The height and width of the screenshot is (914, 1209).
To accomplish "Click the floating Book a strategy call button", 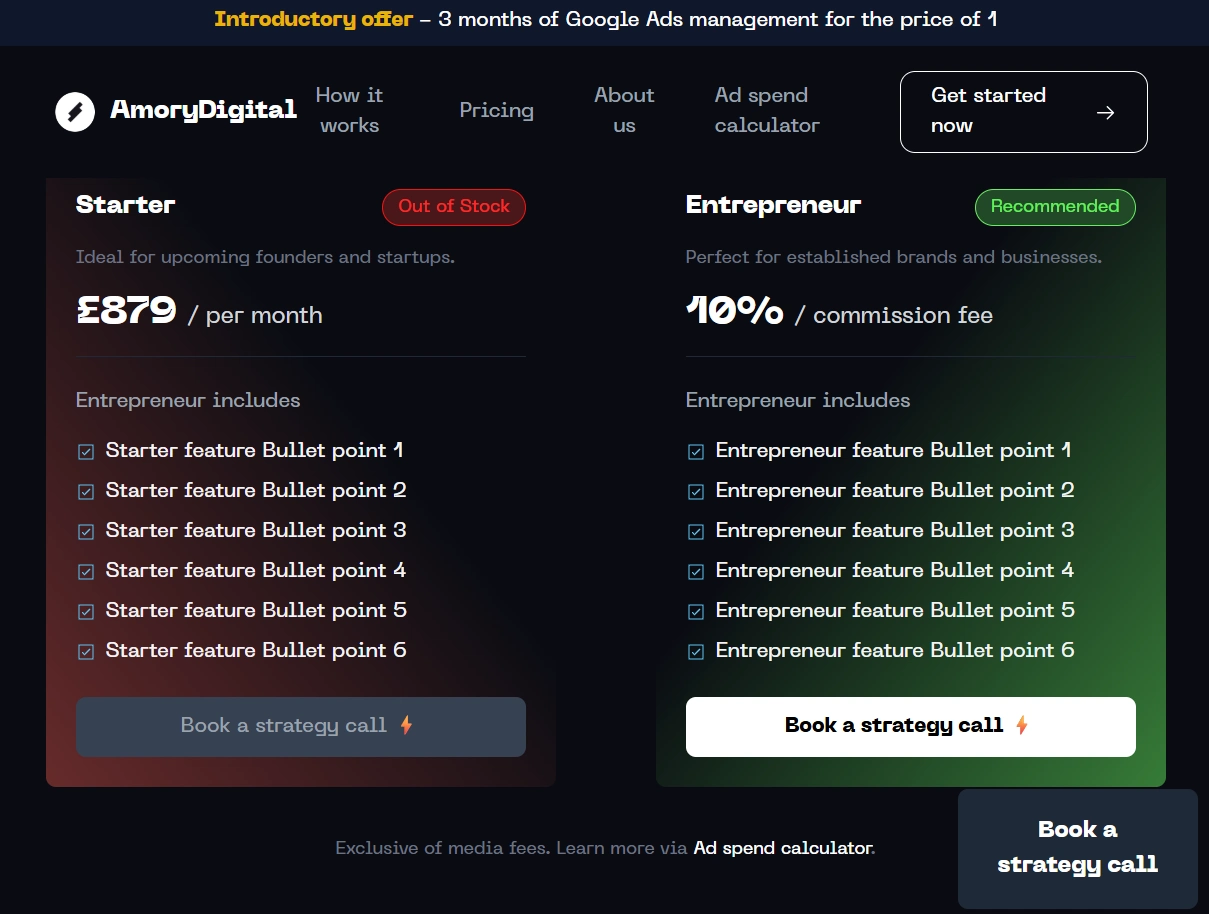I will (x=1077, y=848).
